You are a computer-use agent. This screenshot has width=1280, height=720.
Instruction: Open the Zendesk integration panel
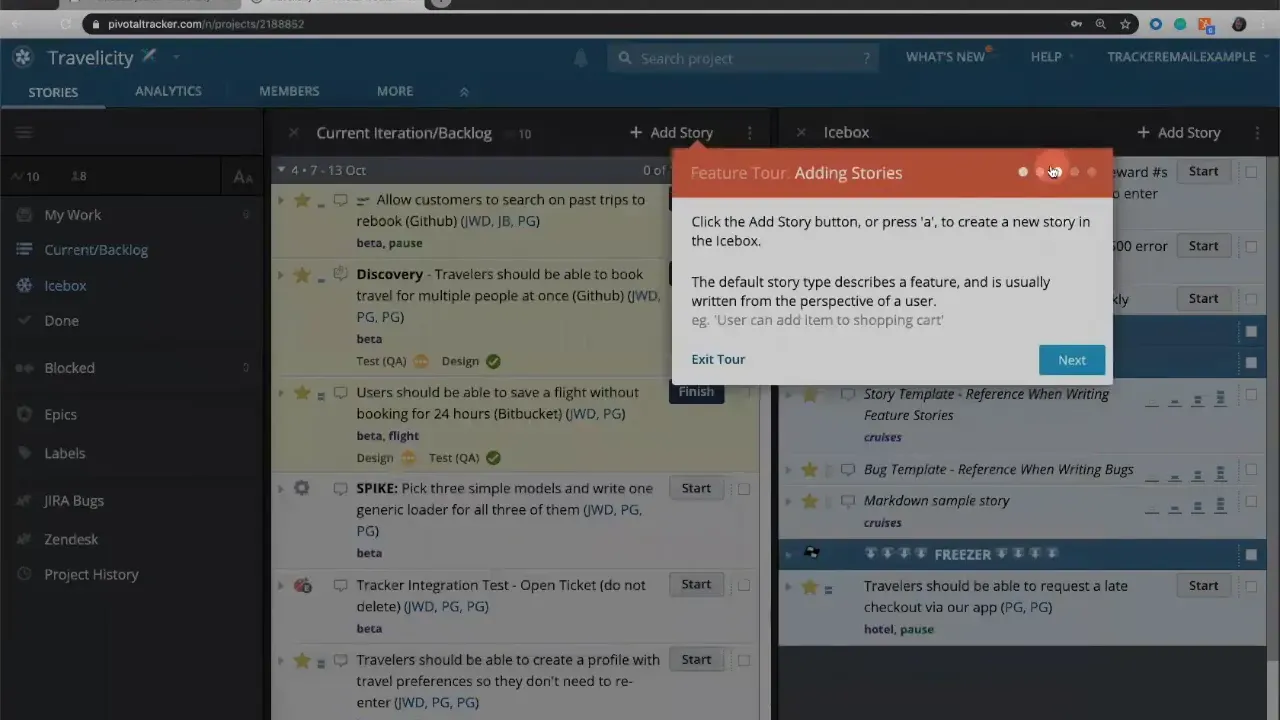click(x=71, y=539)
